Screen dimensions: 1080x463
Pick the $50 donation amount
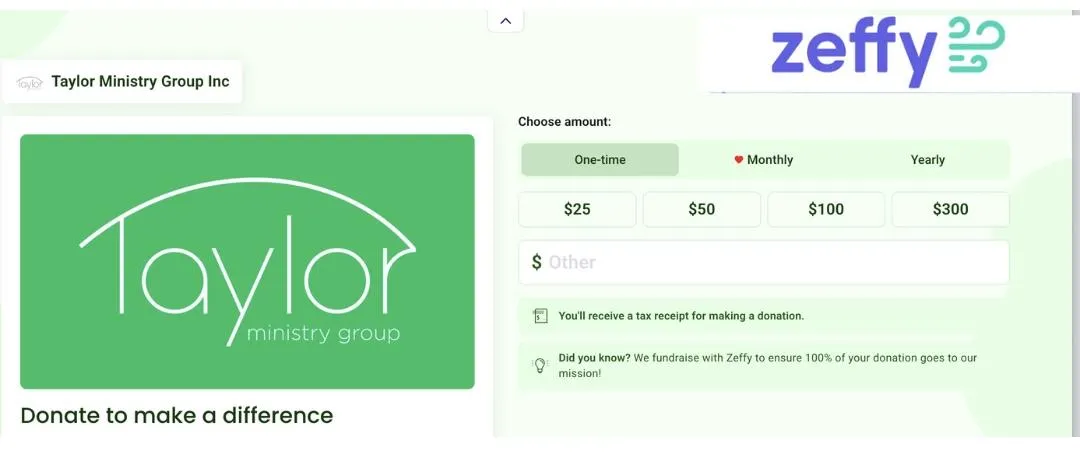[702, 209]
